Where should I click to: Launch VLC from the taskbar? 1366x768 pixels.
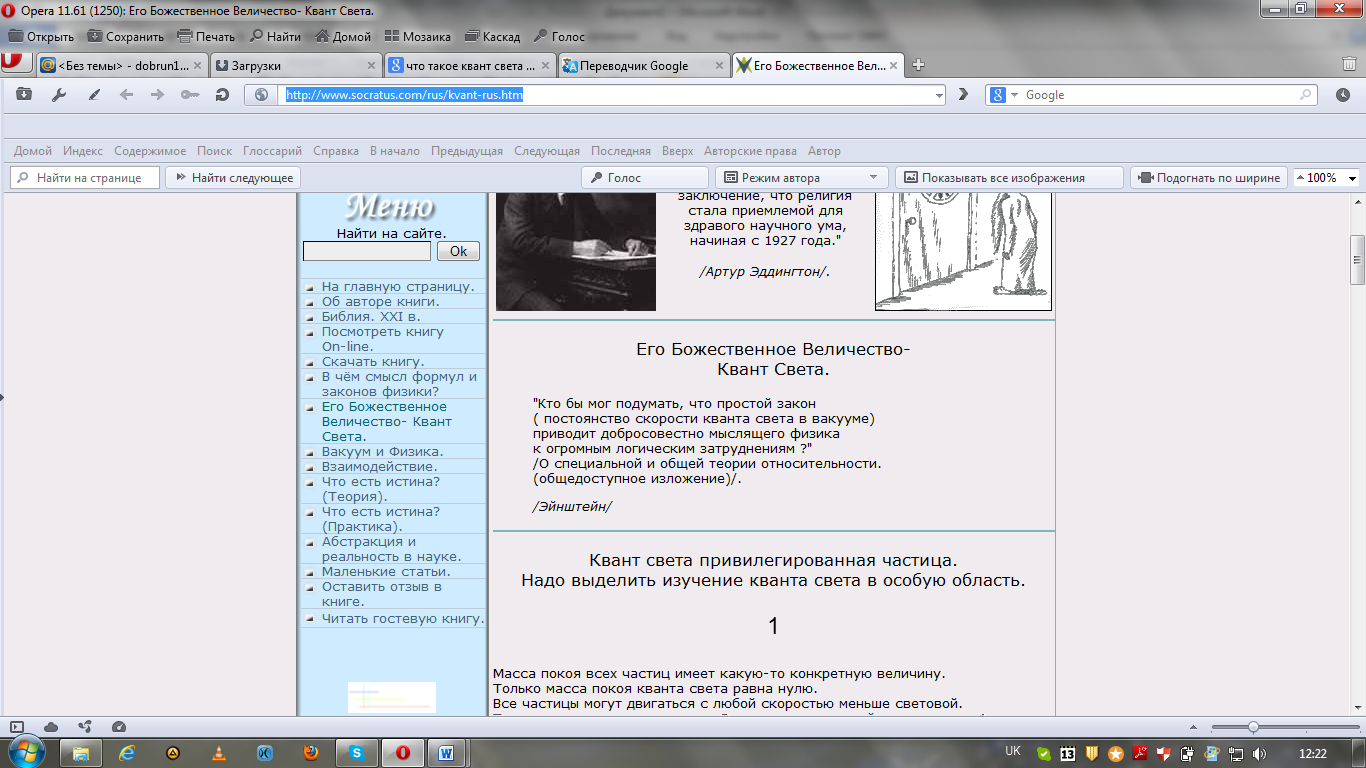(x=219, y=753)
